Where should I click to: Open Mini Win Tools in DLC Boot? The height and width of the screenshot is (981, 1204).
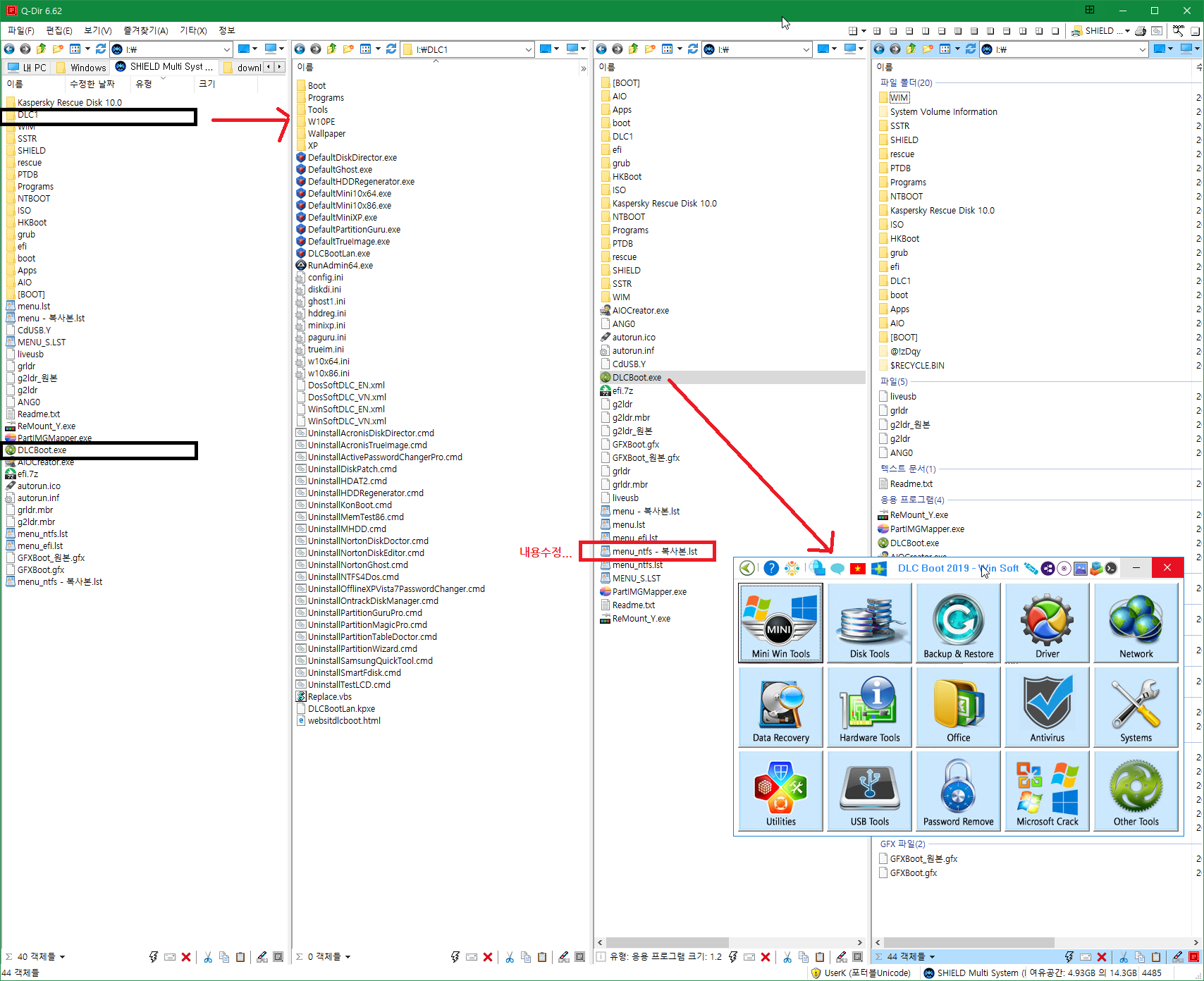(780, 623)
